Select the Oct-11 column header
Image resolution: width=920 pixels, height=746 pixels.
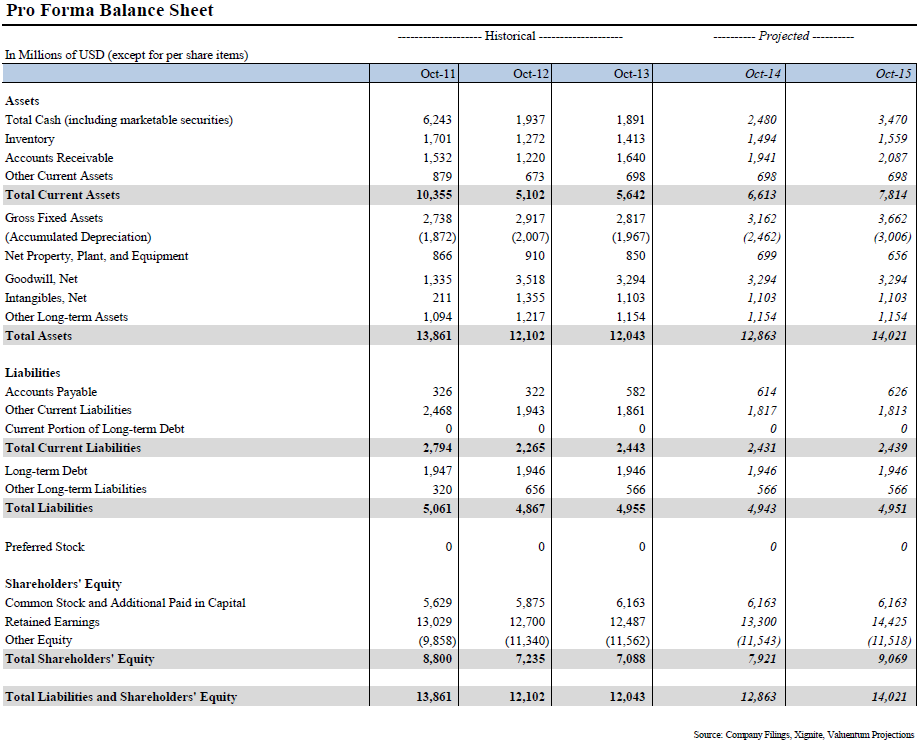coord(435,72)
